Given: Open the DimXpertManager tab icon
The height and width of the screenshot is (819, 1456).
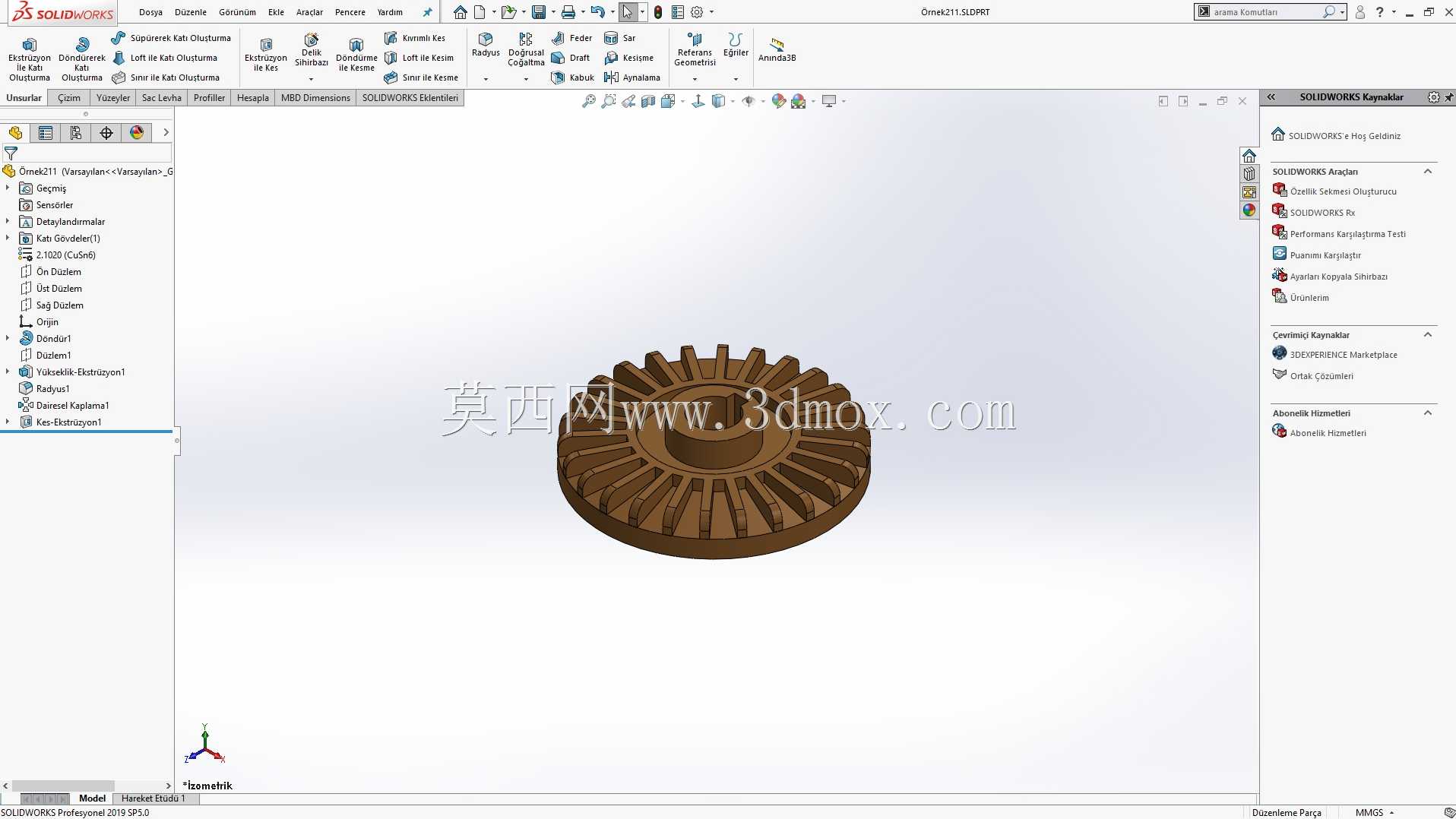Looking at the screenshot, I should (106, 133).
